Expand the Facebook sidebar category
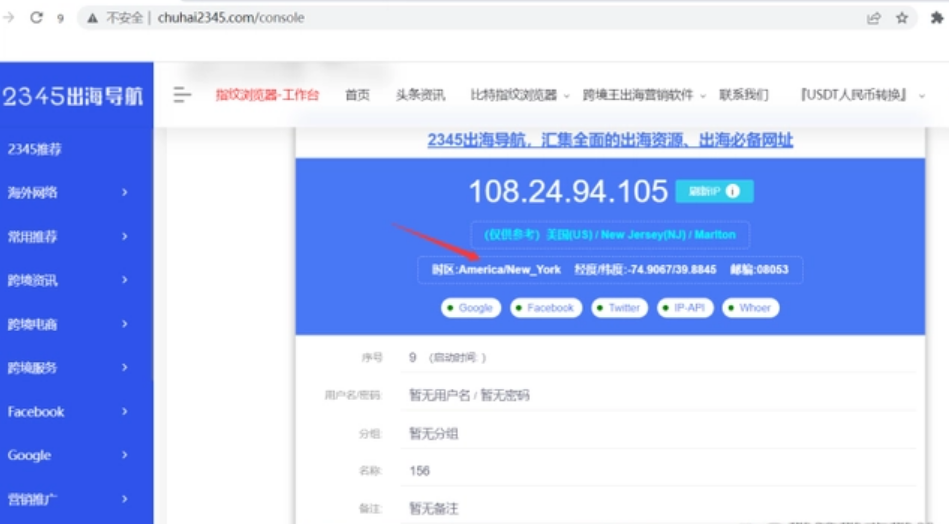 (x=68, y=411)
